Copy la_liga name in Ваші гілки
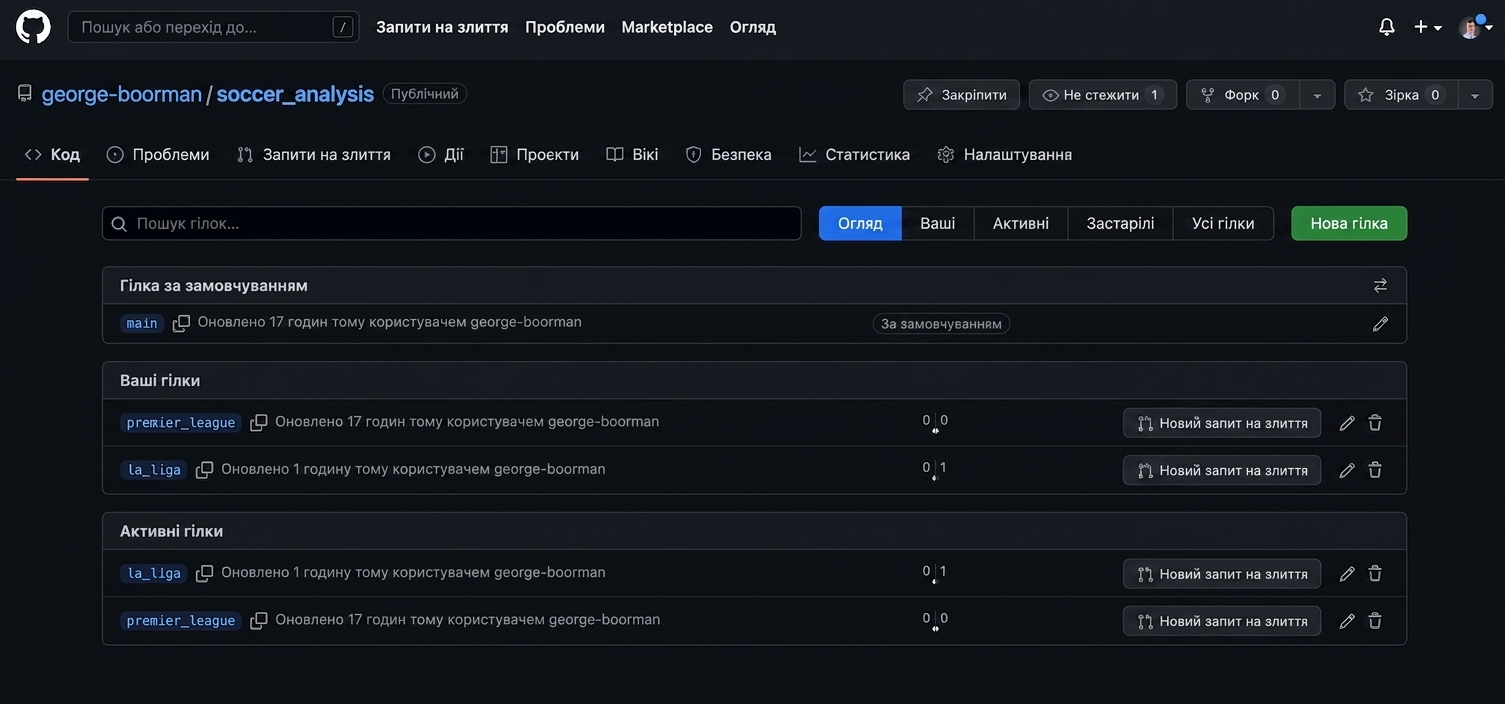 (x=204, y=470)
